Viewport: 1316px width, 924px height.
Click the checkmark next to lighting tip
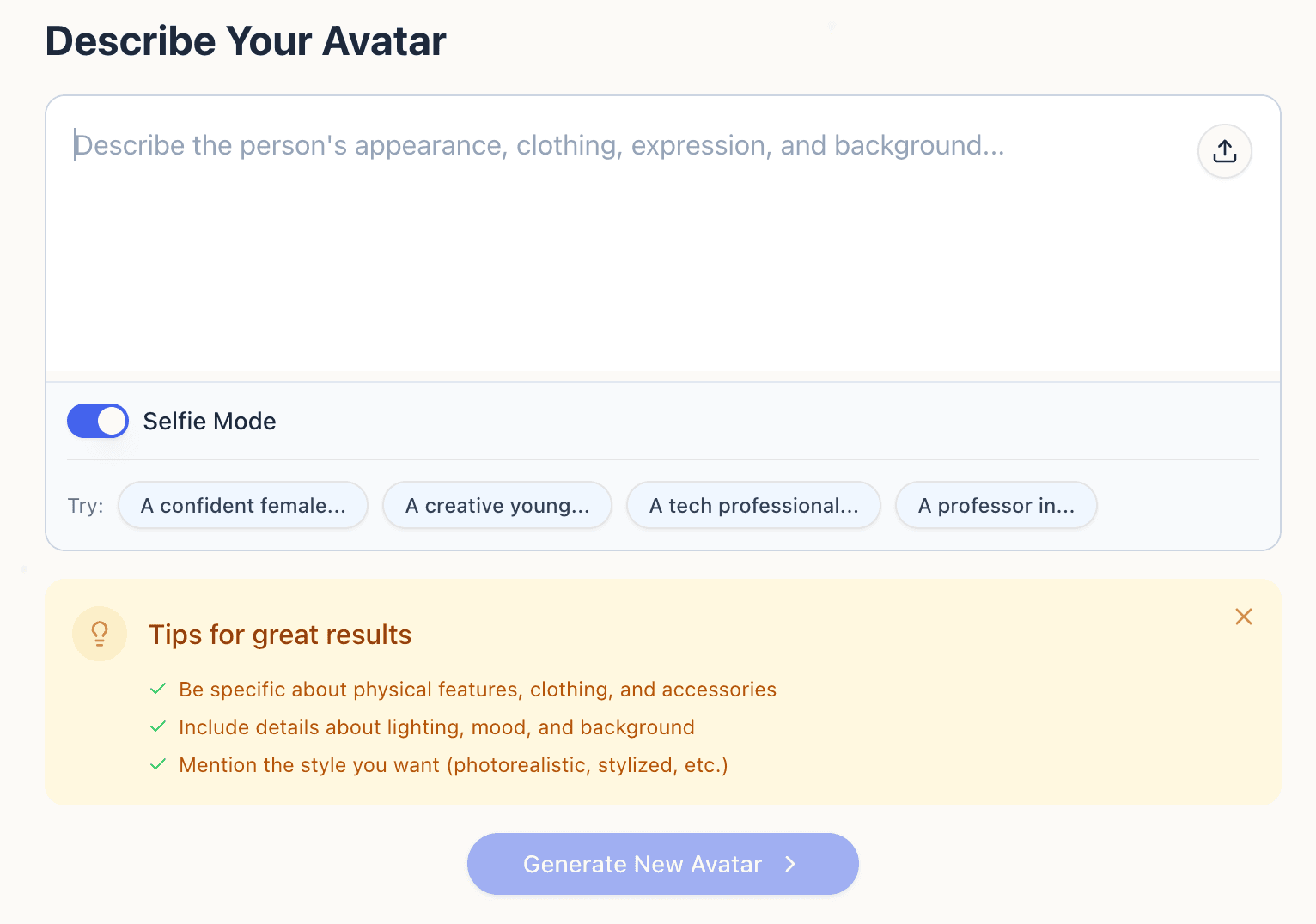click(159, 726)
